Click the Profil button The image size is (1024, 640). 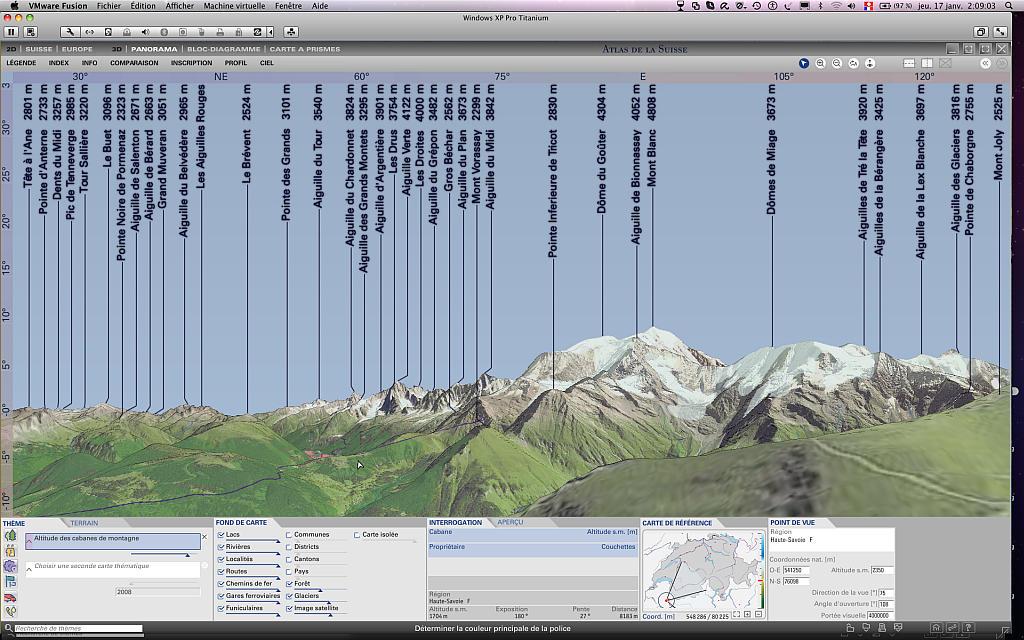236,63
